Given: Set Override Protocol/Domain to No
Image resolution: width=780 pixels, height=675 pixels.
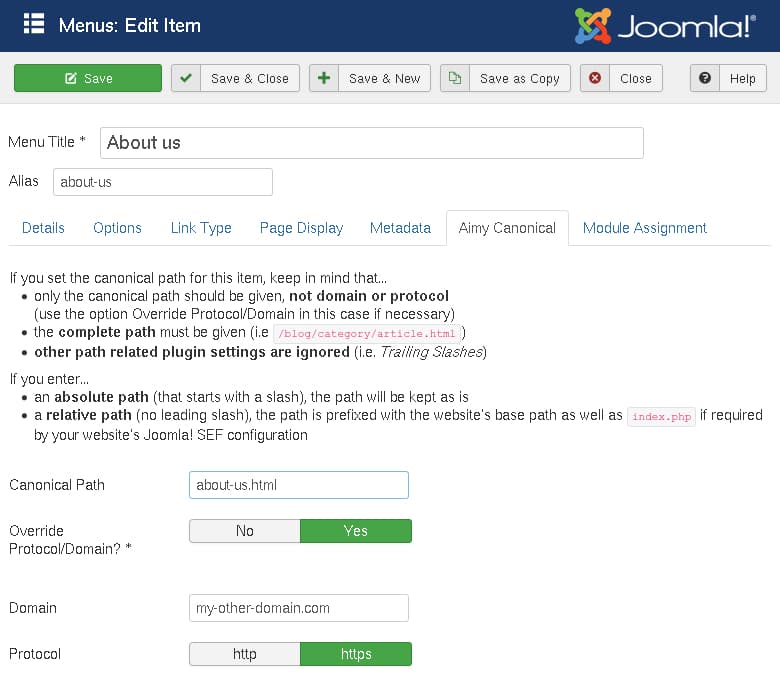Looking at the screenshot, I should click(245, 531).
